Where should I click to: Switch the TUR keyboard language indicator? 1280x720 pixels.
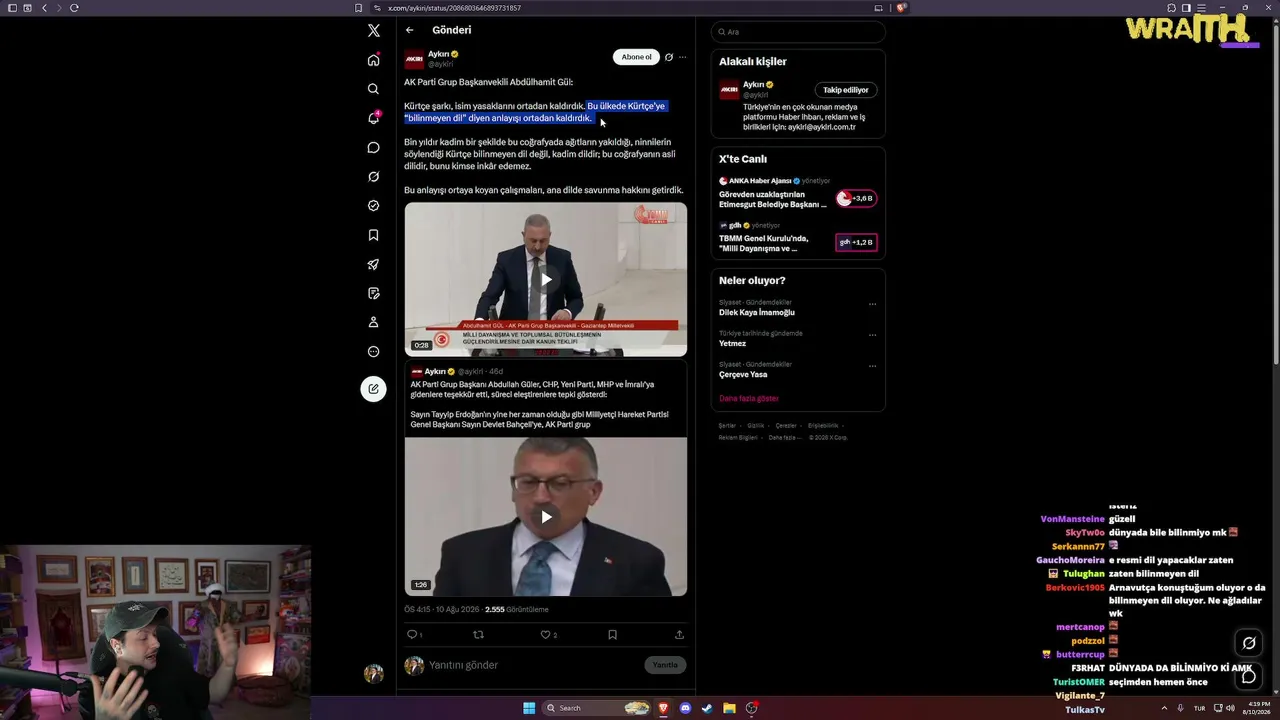click(x=1200, y=708)
